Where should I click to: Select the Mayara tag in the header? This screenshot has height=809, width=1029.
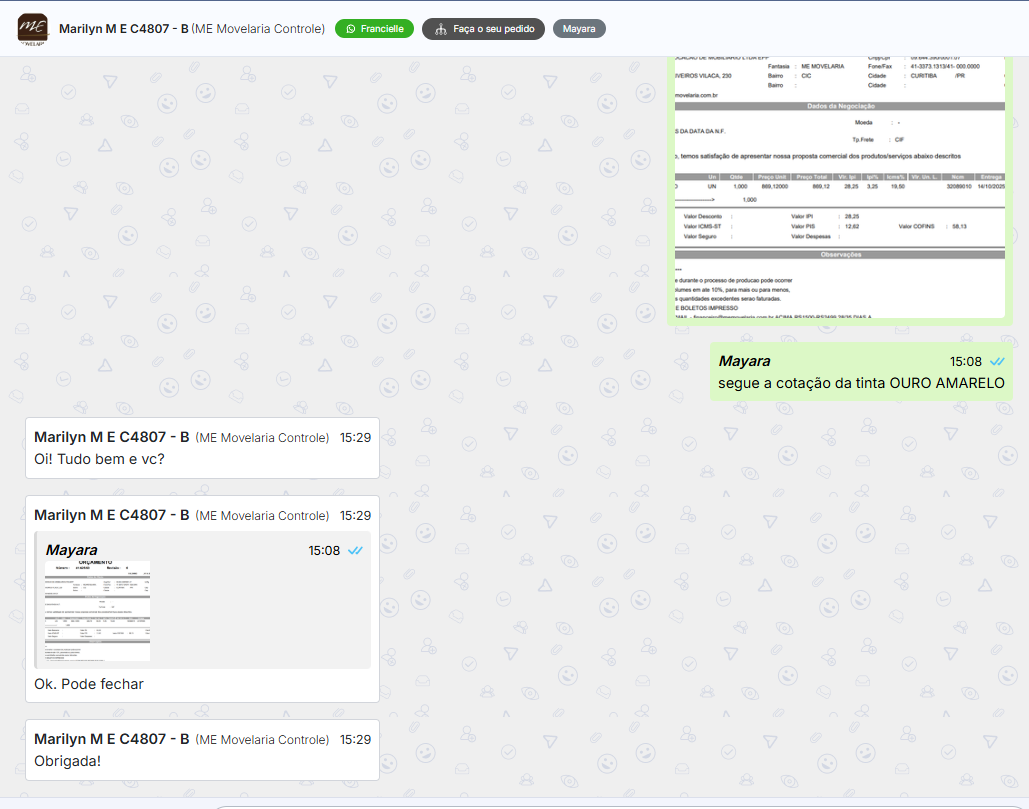(x=579, y=29)
